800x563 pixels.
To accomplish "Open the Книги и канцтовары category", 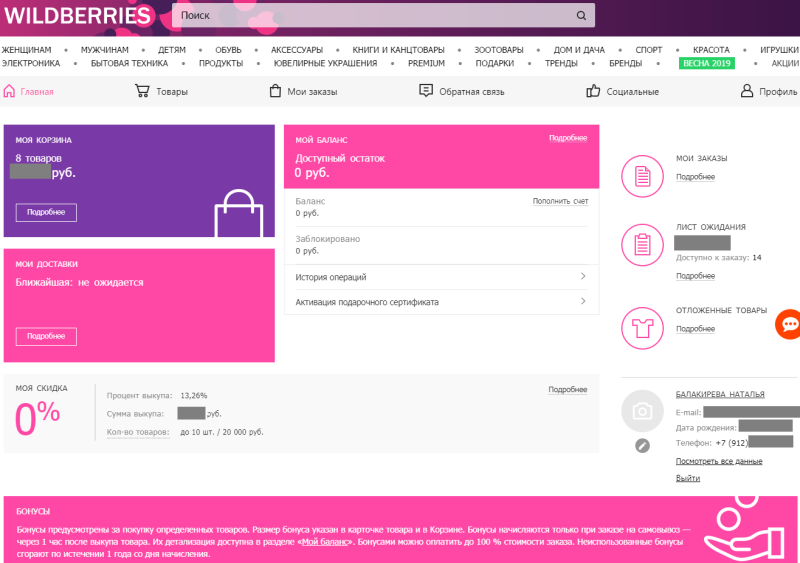I will (x=398, y=50).
